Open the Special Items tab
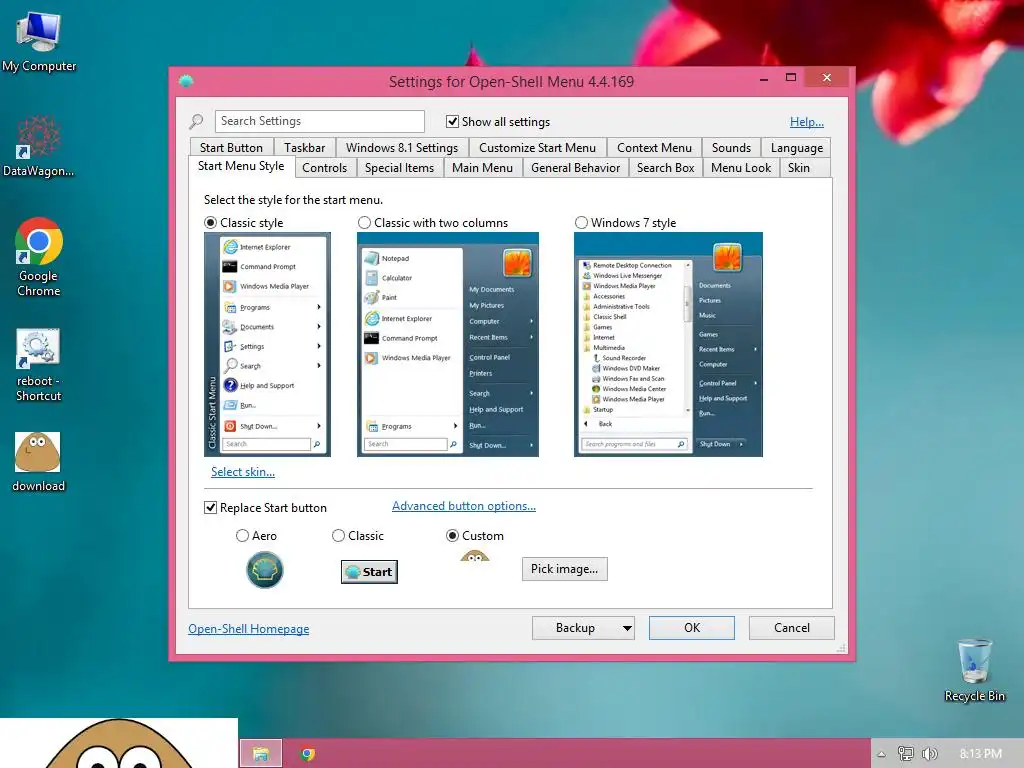1024x768 pixels. (x=399, y=168)
